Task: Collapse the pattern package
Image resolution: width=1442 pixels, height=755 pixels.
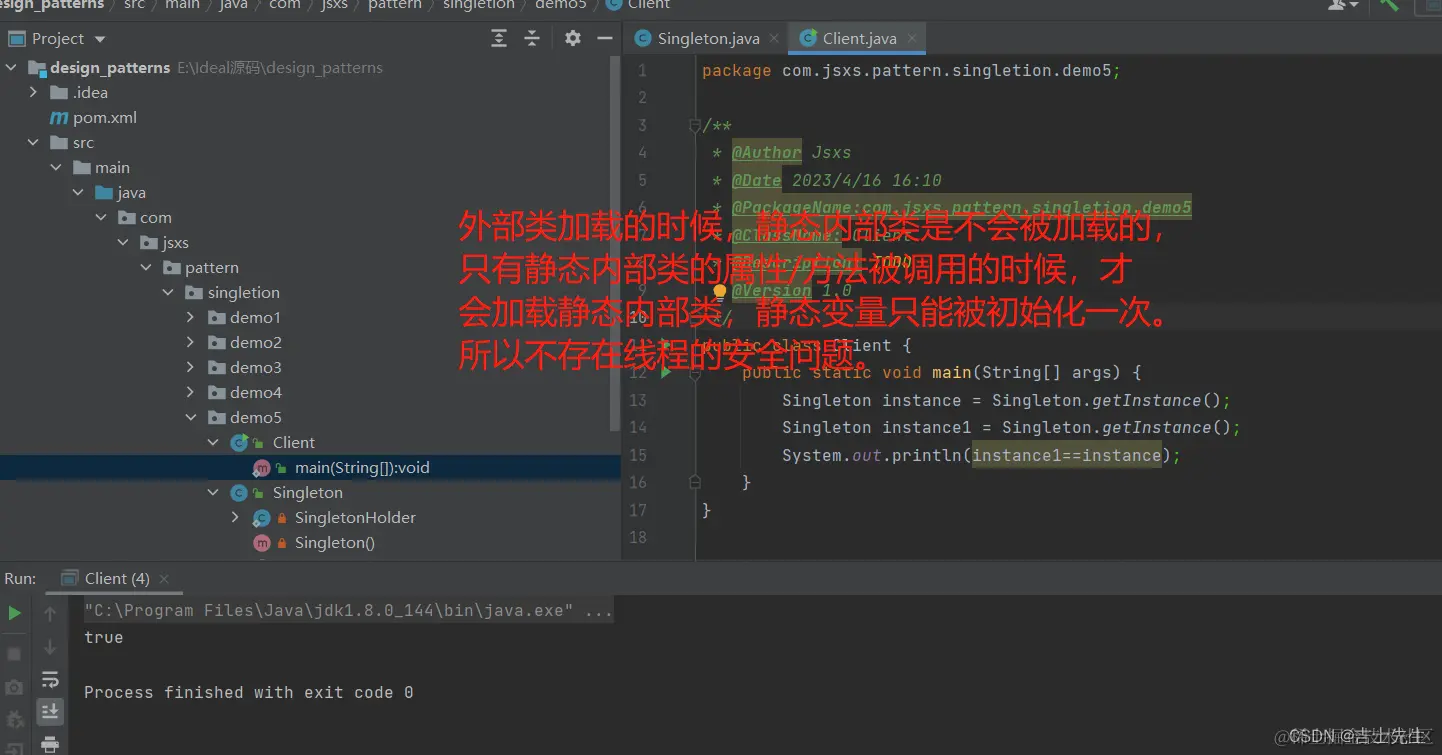Action: point(146,267)
